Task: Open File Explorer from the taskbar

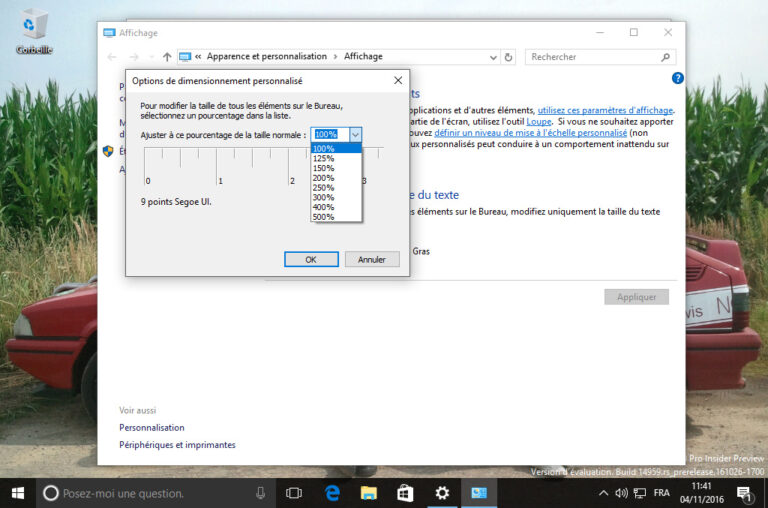Action: click(x=368, y=493)
